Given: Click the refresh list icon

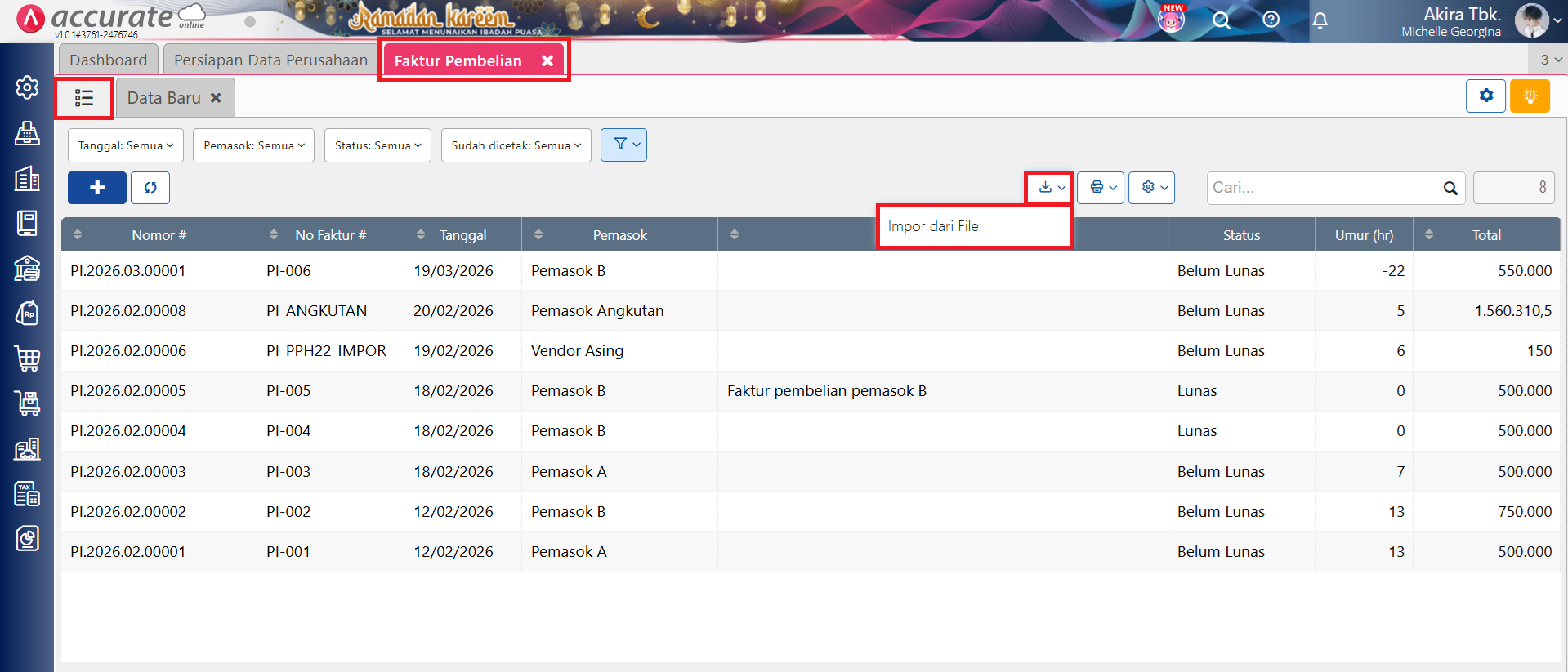Looking at the screenshot, I should 150,188.
